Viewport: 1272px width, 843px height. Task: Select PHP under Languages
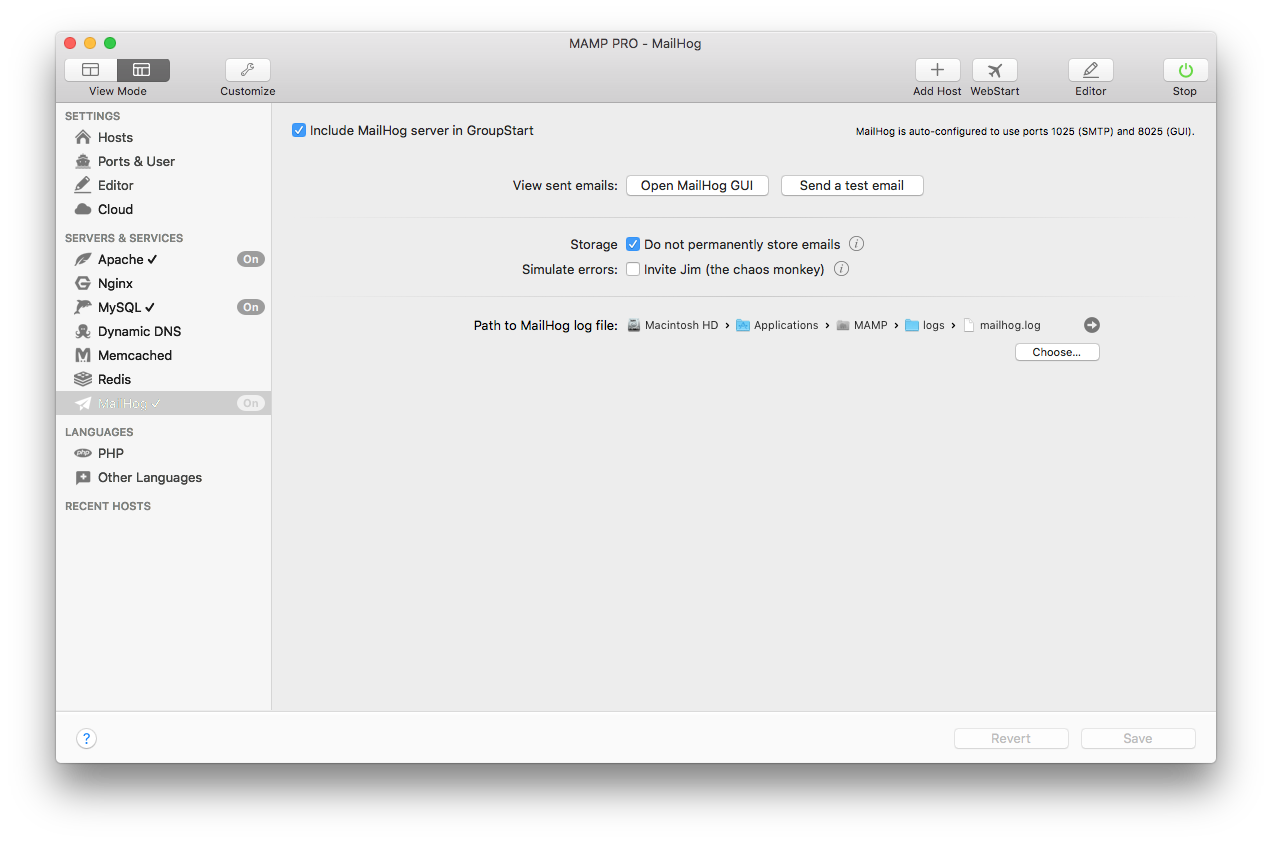click(x=111, y=453)
